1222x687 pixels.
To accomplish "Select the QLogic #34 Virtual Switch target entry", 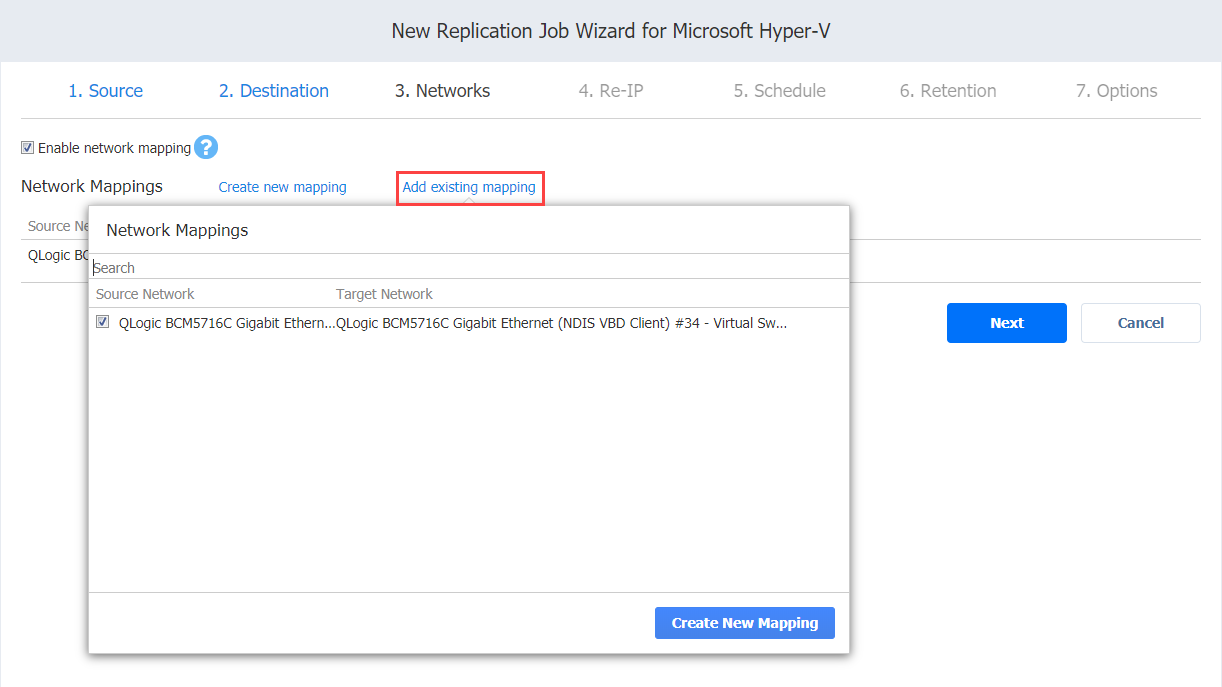I will click(x=561, y=323).
